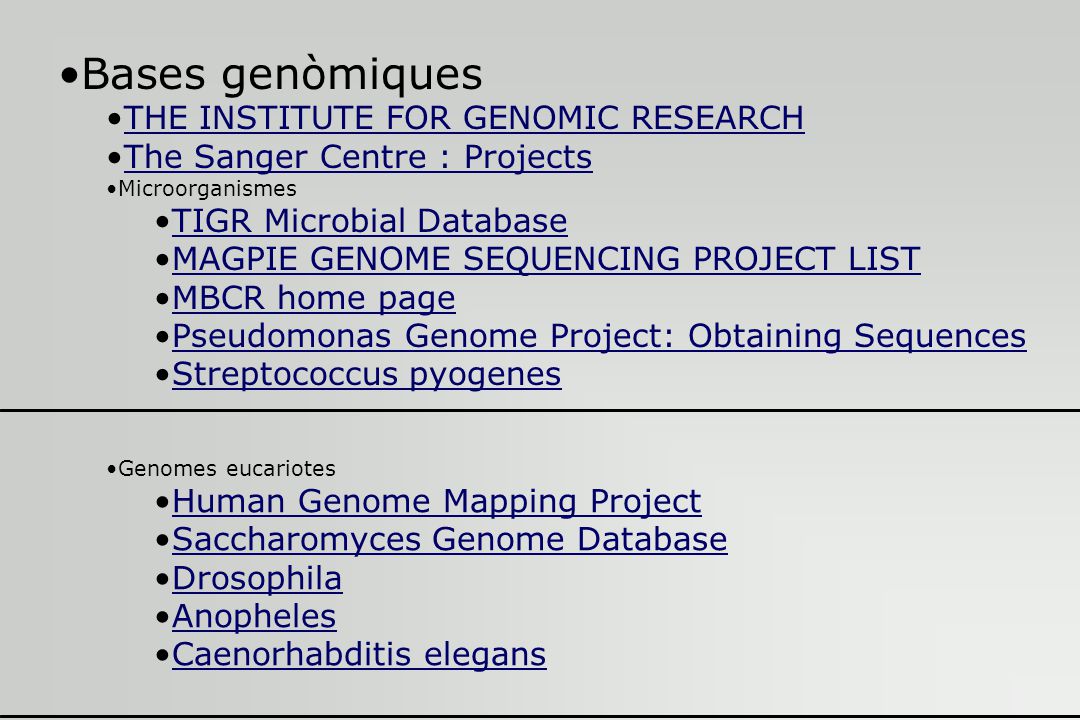This screenshot has width=1080, height=720.
Task: Click the Caenorhabditis elegans link
Action: pos(359,655)
